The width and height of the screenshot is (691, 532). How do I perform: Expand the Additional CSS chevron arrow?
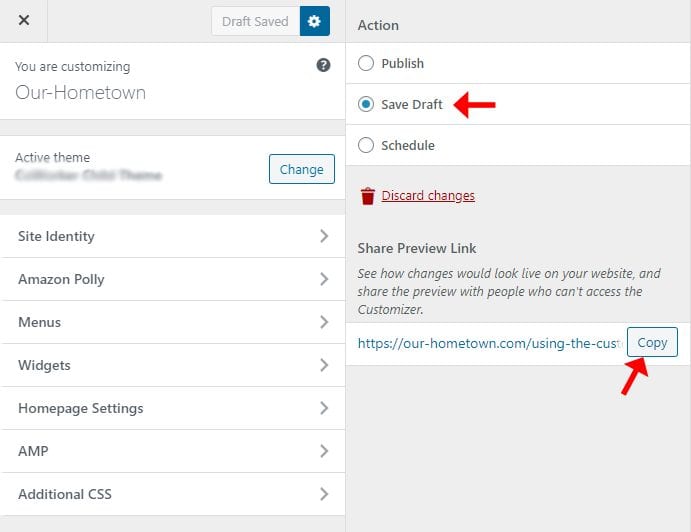point(324,494)
